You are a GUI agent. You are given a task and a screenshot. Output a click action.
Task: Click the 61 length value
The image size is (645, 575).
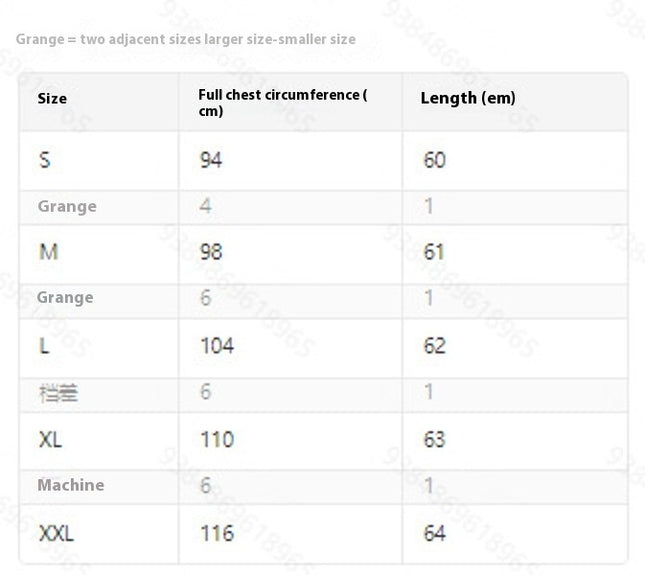(434, 252)
